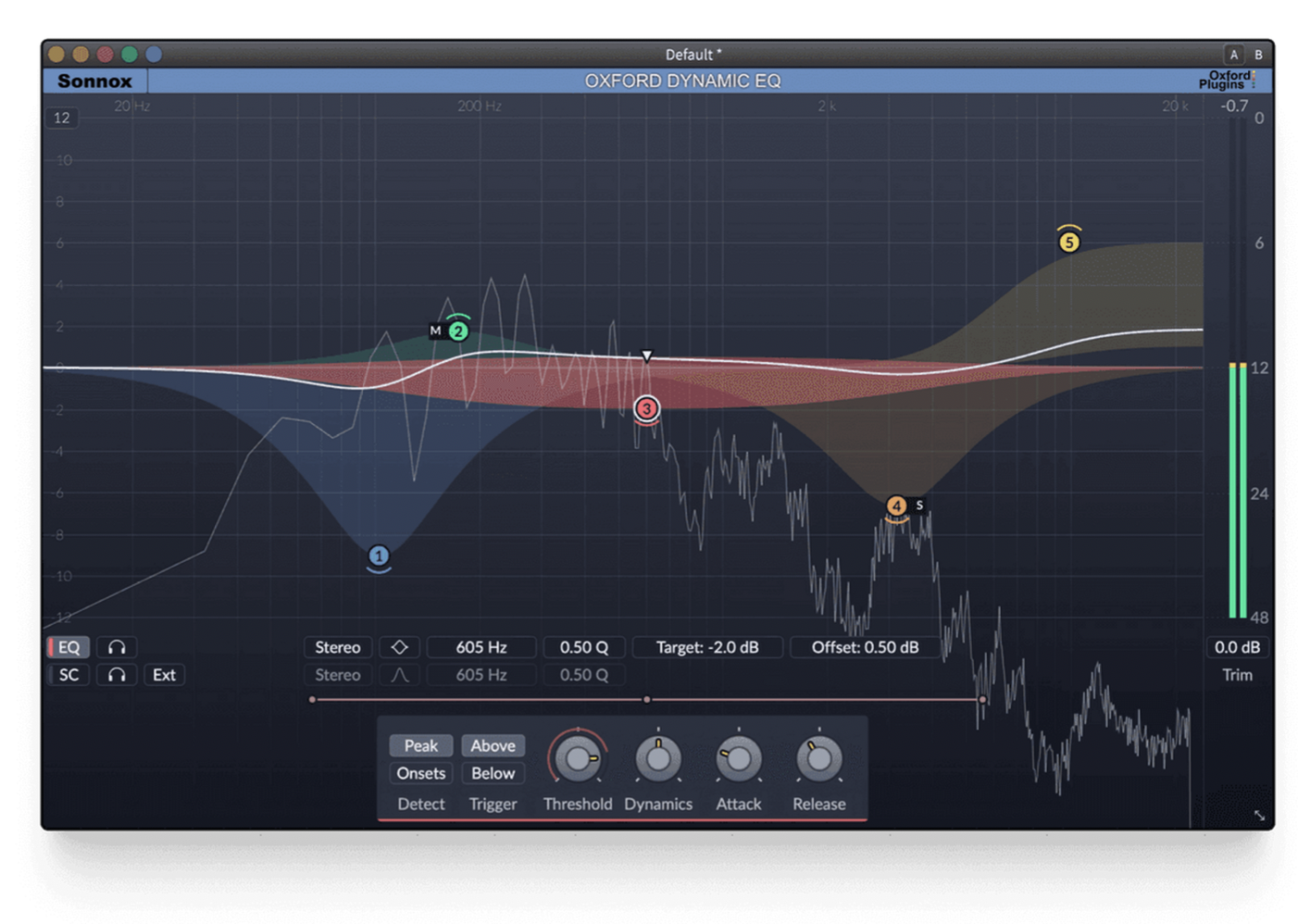Screen dimensions: 1298x924
Task: Toggle the EQ enable button
Action: pyautogui.click(x=68, y=646)
